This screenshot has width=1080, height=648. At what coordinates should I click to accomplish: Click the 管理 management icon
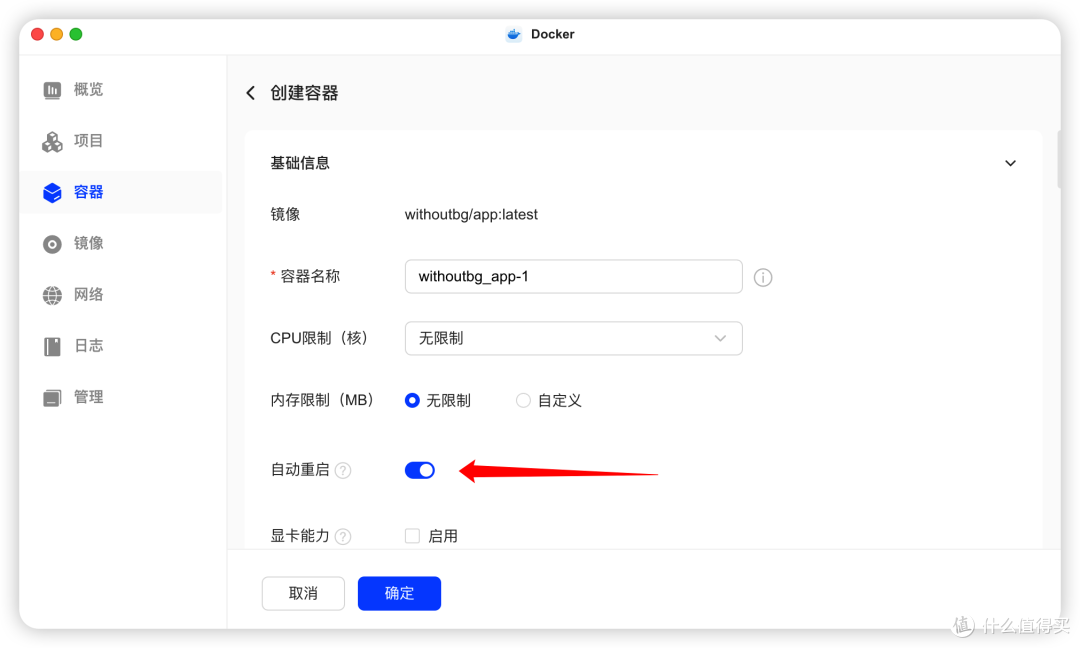[x=52, y=398]
